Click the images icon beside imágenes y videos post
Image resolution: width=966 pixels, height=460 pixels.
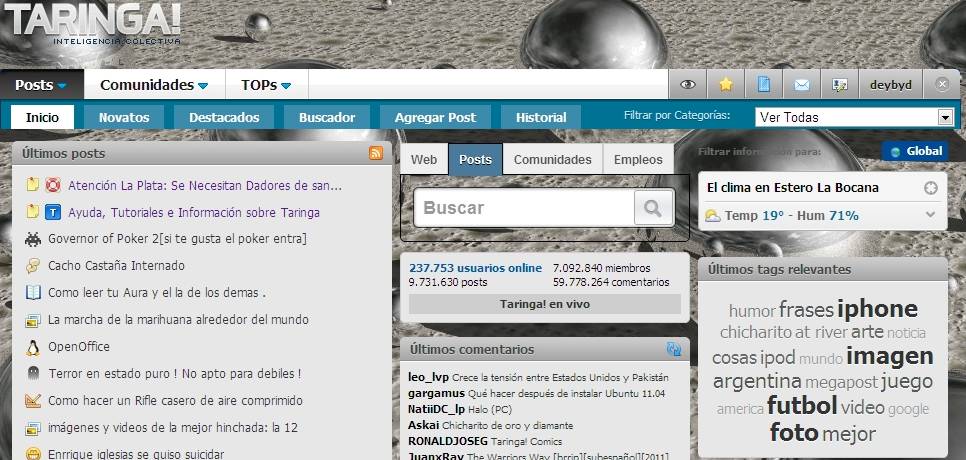[33, 428]
